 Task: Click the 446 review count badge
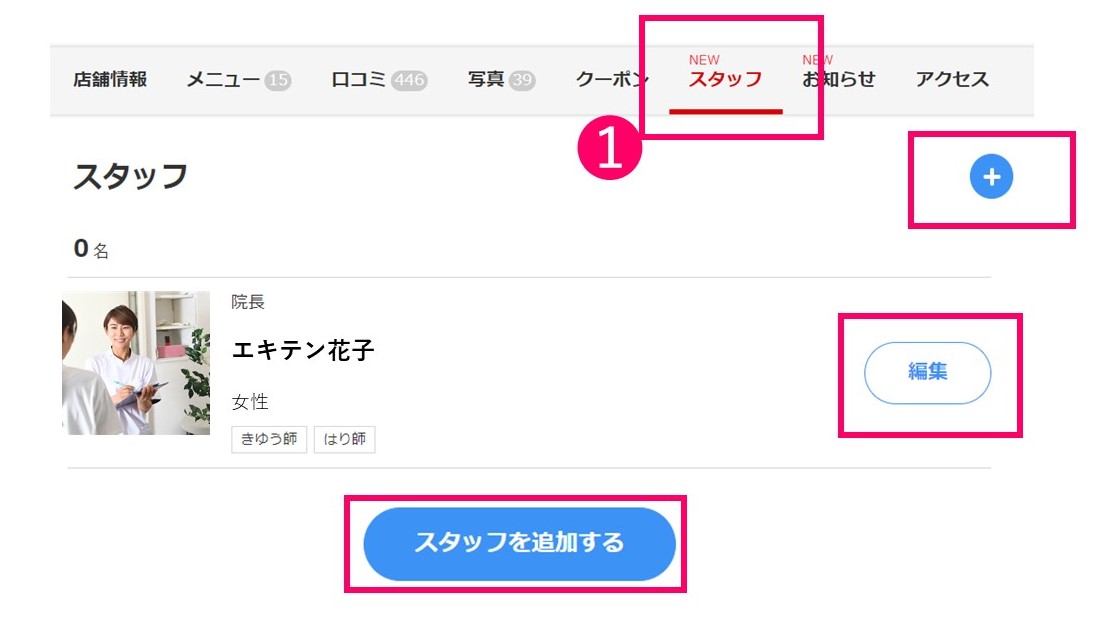pyautogui.click(x=409, y=80)
